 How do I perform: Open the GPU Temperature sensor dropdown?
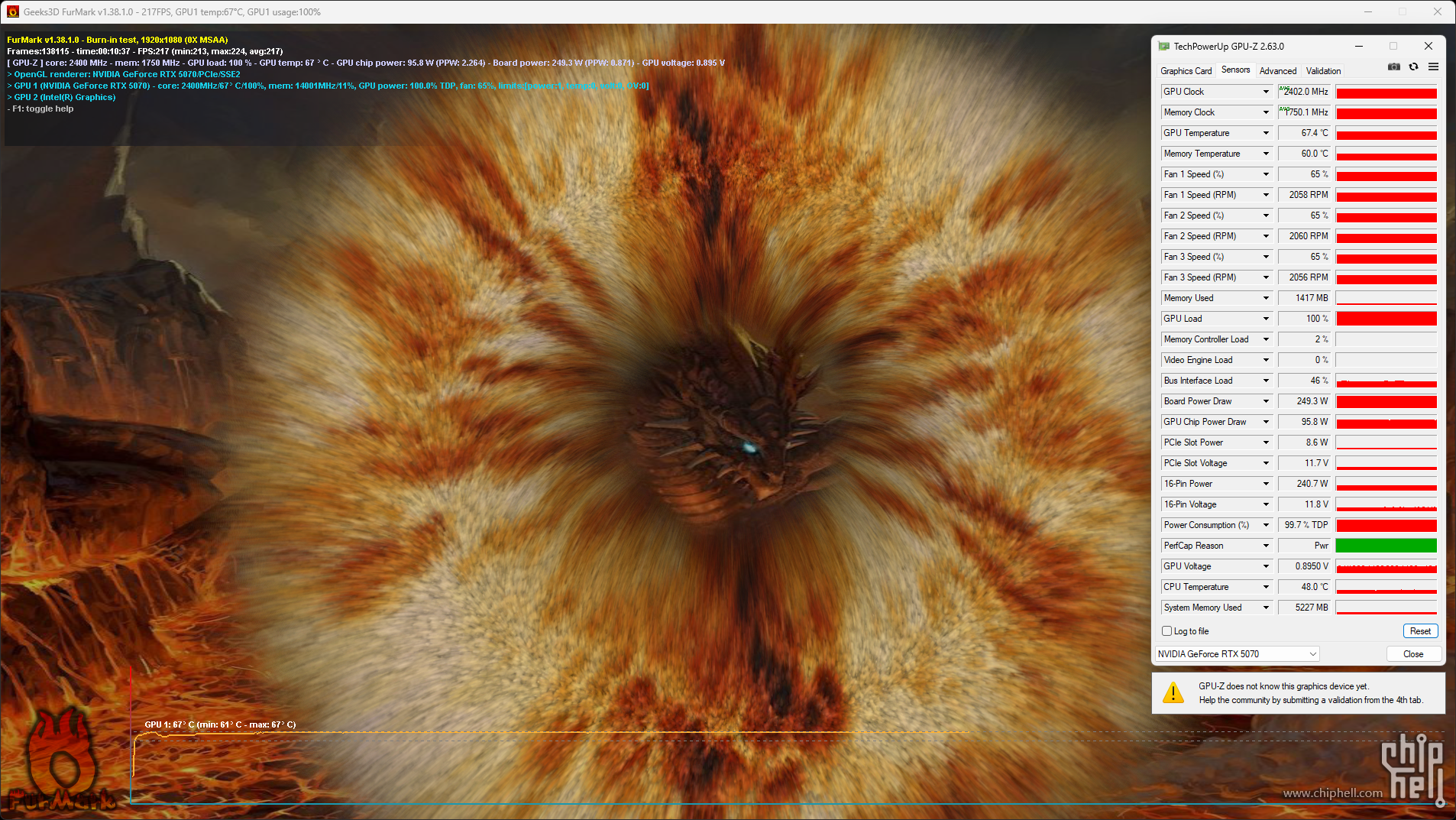pyautogui.click(x=1266, y=133)
